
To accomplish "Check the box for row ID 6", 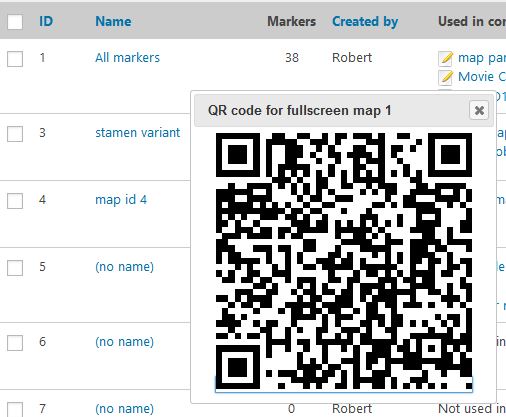I will point(15,343).
